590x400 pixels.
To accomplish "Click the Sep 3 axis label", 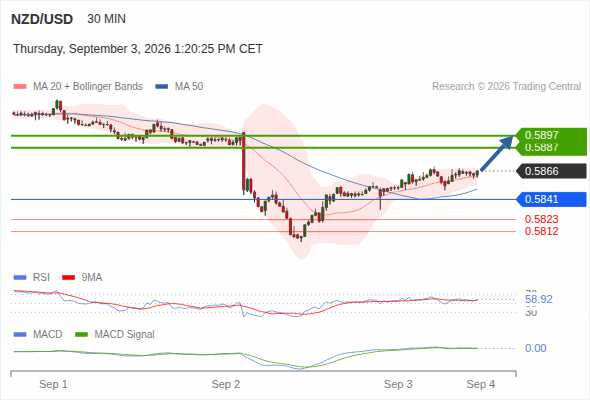I will click(398, 384).
